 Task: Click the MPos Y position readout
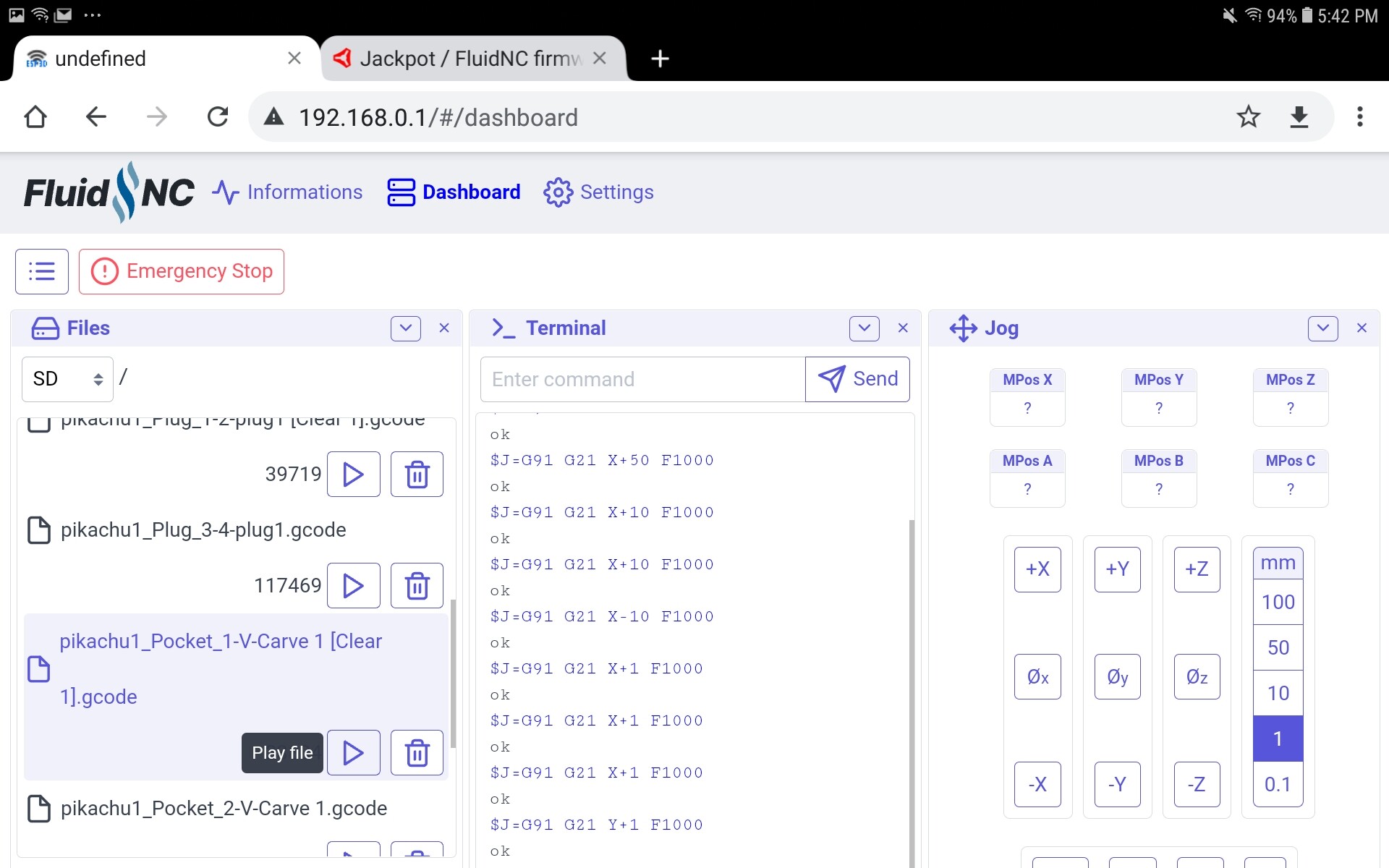(x=1159, y=397)
